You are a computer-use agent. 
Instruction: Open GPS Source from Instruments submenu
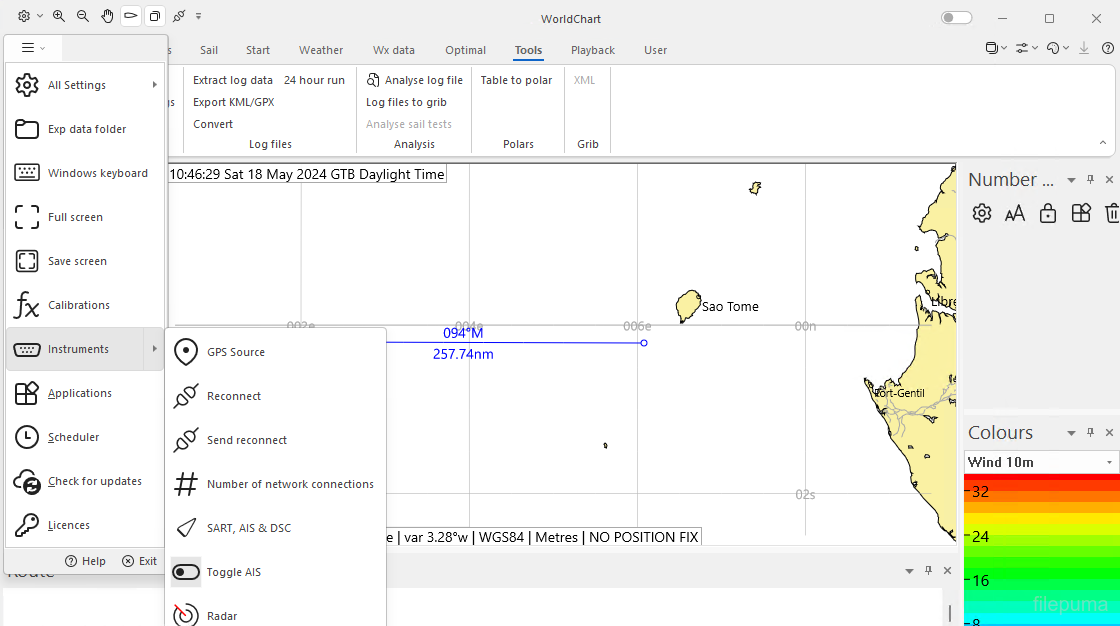tap(235, 352)
